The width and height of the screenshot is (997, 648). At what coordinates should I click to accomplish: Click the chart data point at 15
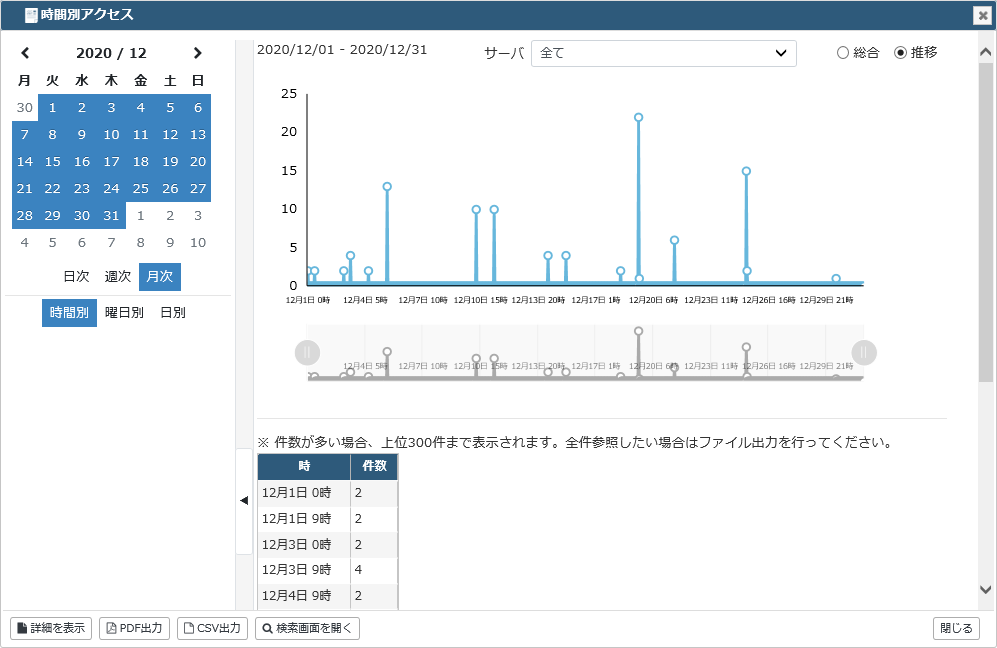[x=746, y=171]
